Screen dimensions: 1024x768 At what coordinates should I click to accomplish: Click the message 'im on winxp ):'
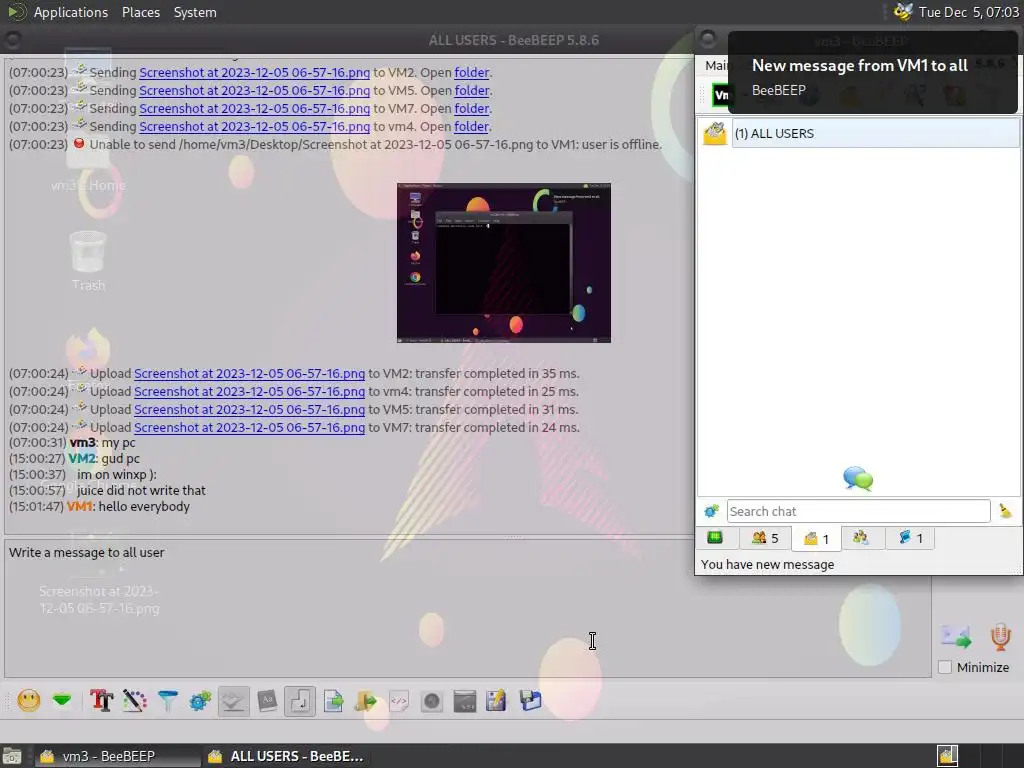pyautogui.click(x=117, y=475)
